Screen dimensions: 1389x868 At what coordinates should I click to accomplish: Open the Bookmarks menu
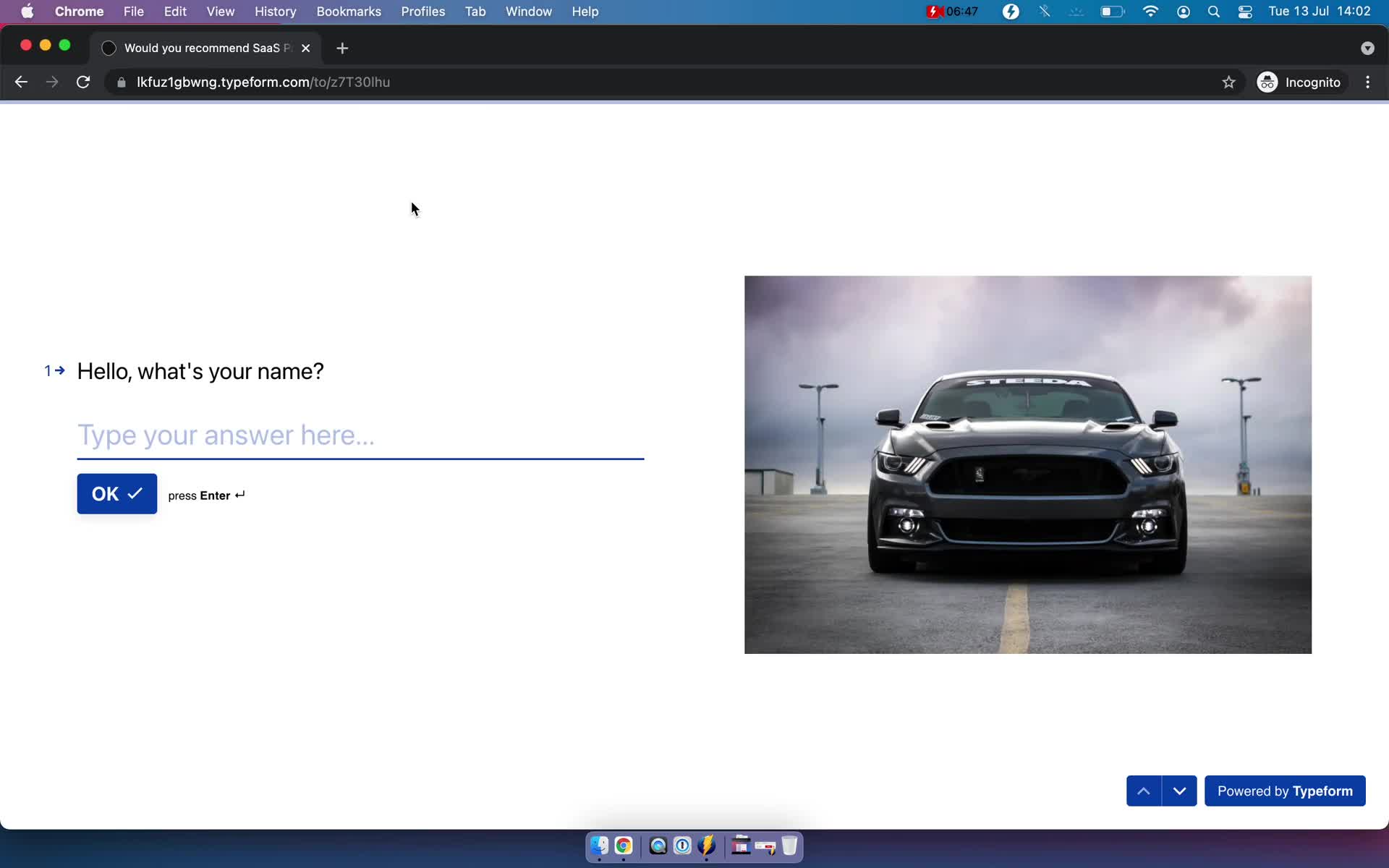[349, 12]
